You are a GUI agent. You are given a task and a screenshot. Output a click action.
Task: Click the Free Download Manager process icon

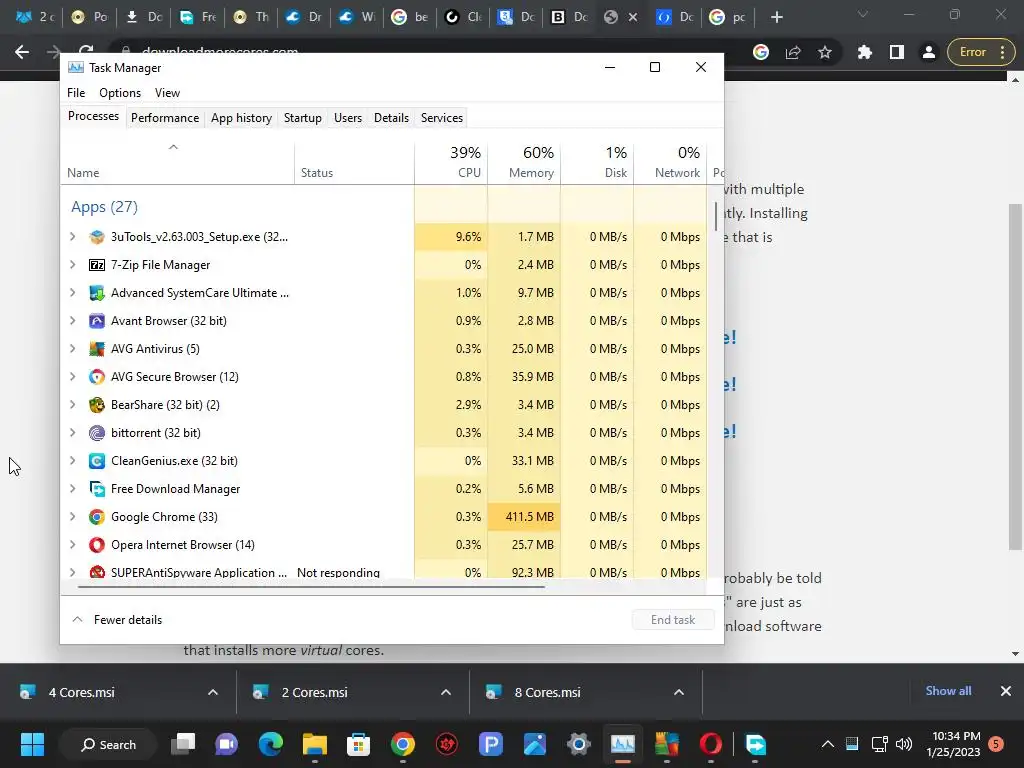(97, 489)
